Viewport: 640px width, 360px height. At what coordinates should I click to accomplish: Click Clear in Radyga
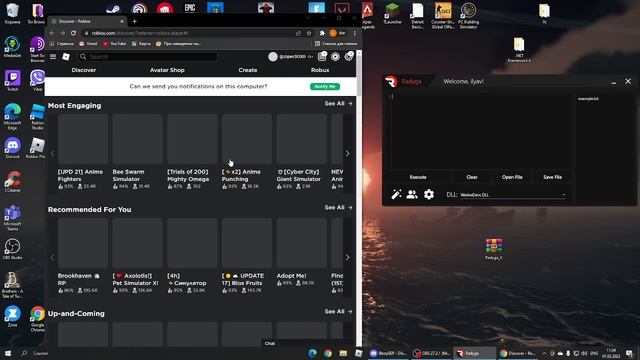(x=472, y=177)
